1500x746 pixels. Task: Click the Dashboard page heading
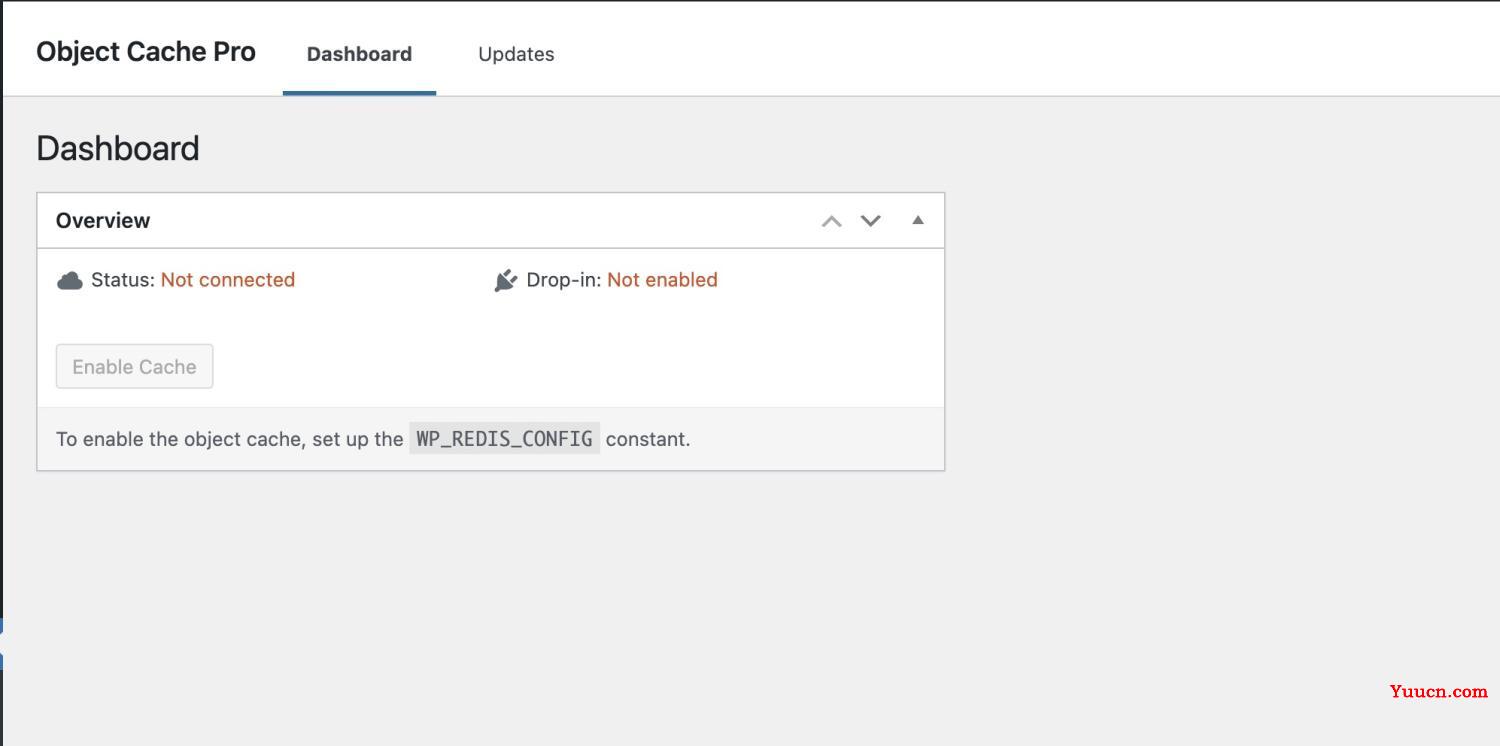pos(118,148)
